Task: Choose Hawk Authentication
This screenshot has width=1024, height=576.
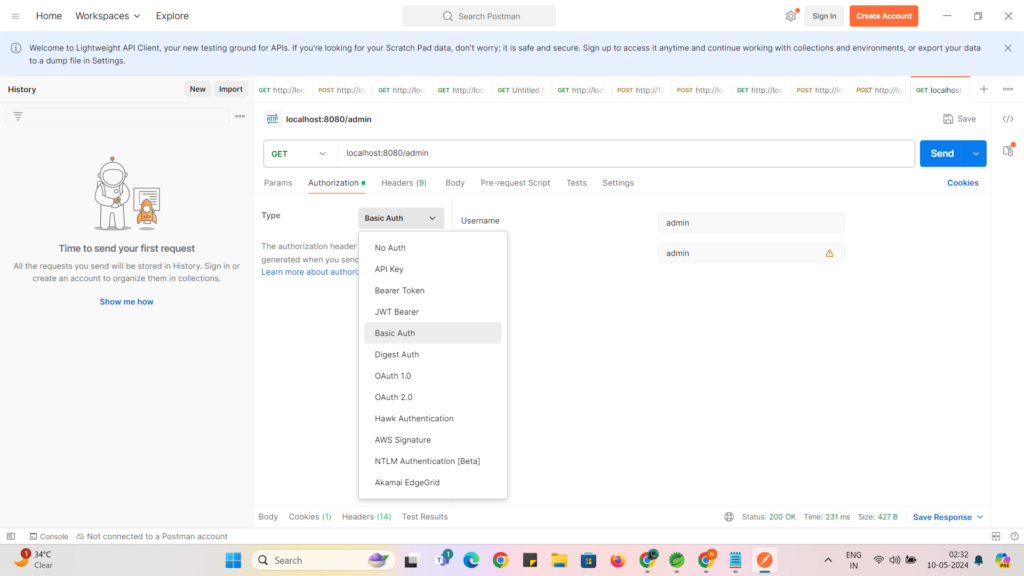Action: (x=432, y=419)
